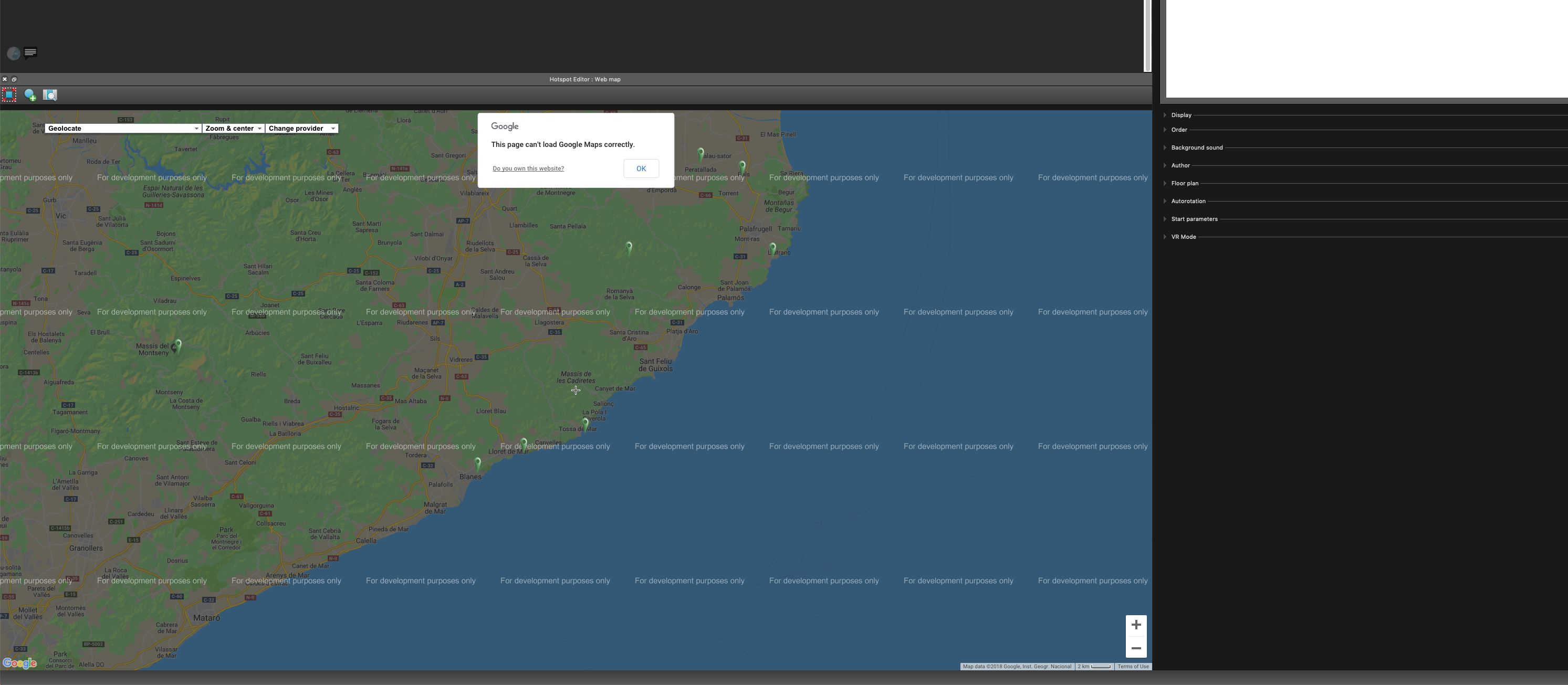Click the green marker at Massís del Montseny
1568x685 pixels.
[177, 345]
